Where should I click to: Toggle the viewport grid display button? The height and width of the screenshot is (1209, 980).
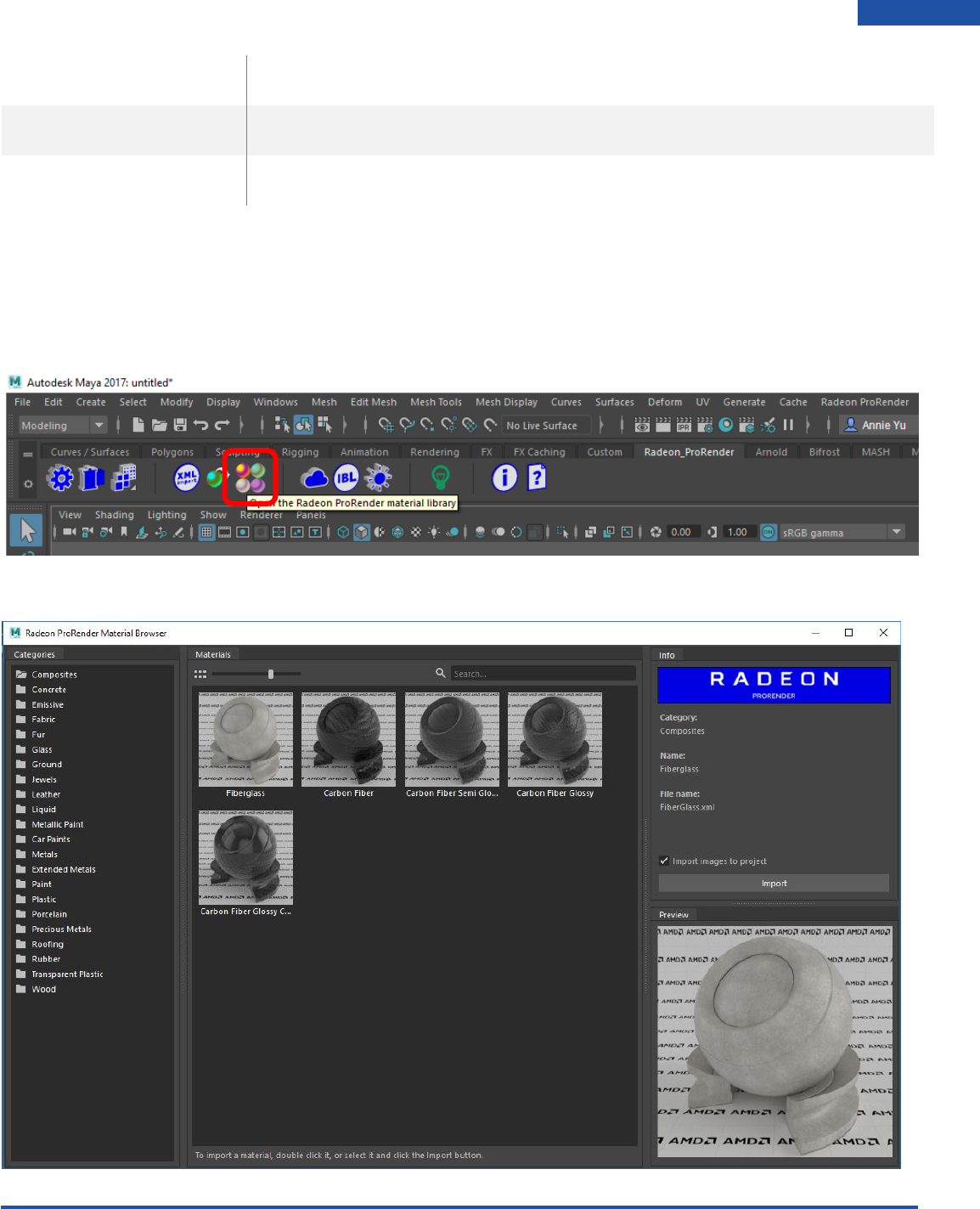pyautogui.click(x=206, y=533)
